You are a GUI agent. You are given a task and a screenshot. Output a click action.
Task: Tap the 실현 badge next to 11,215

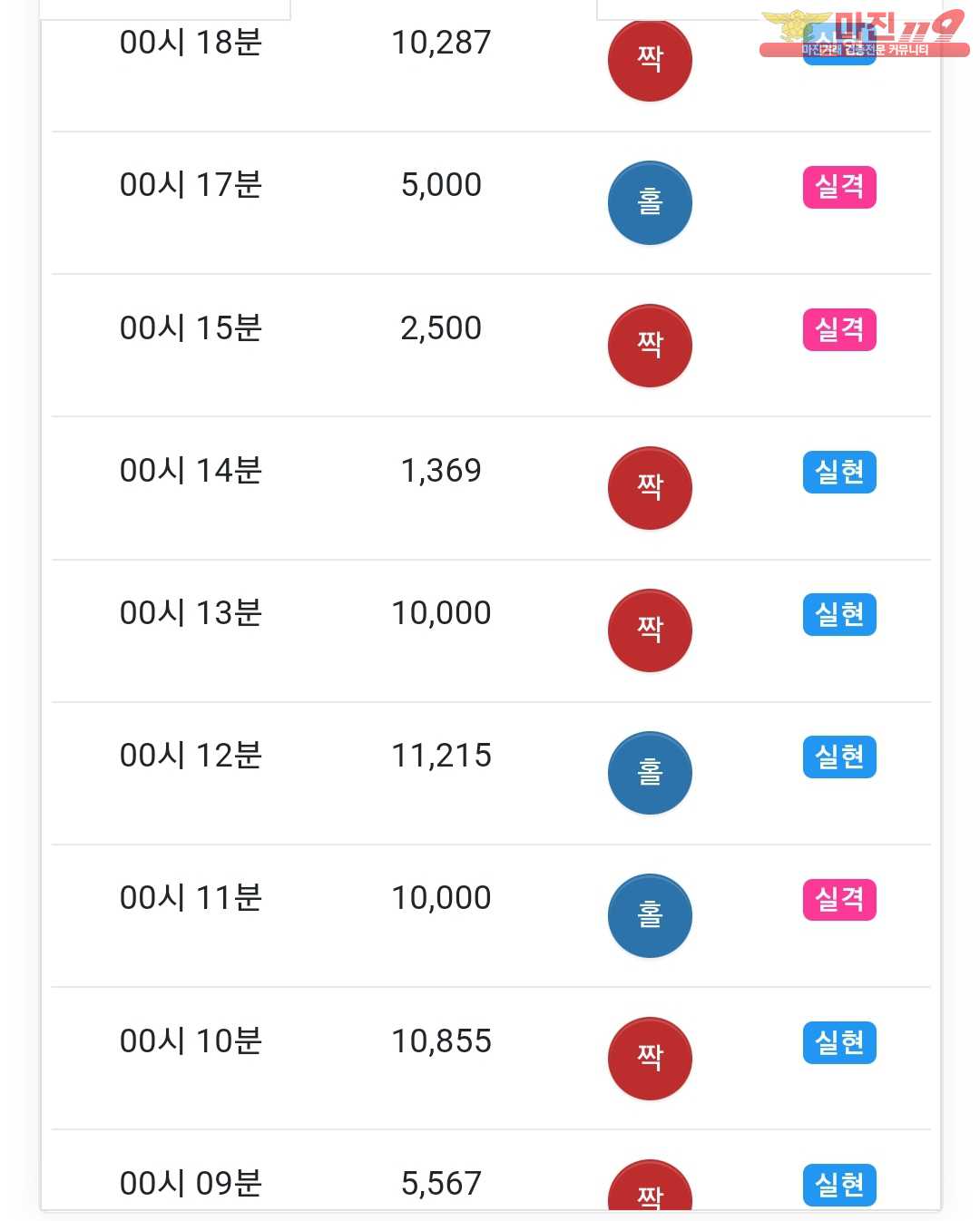839,757
